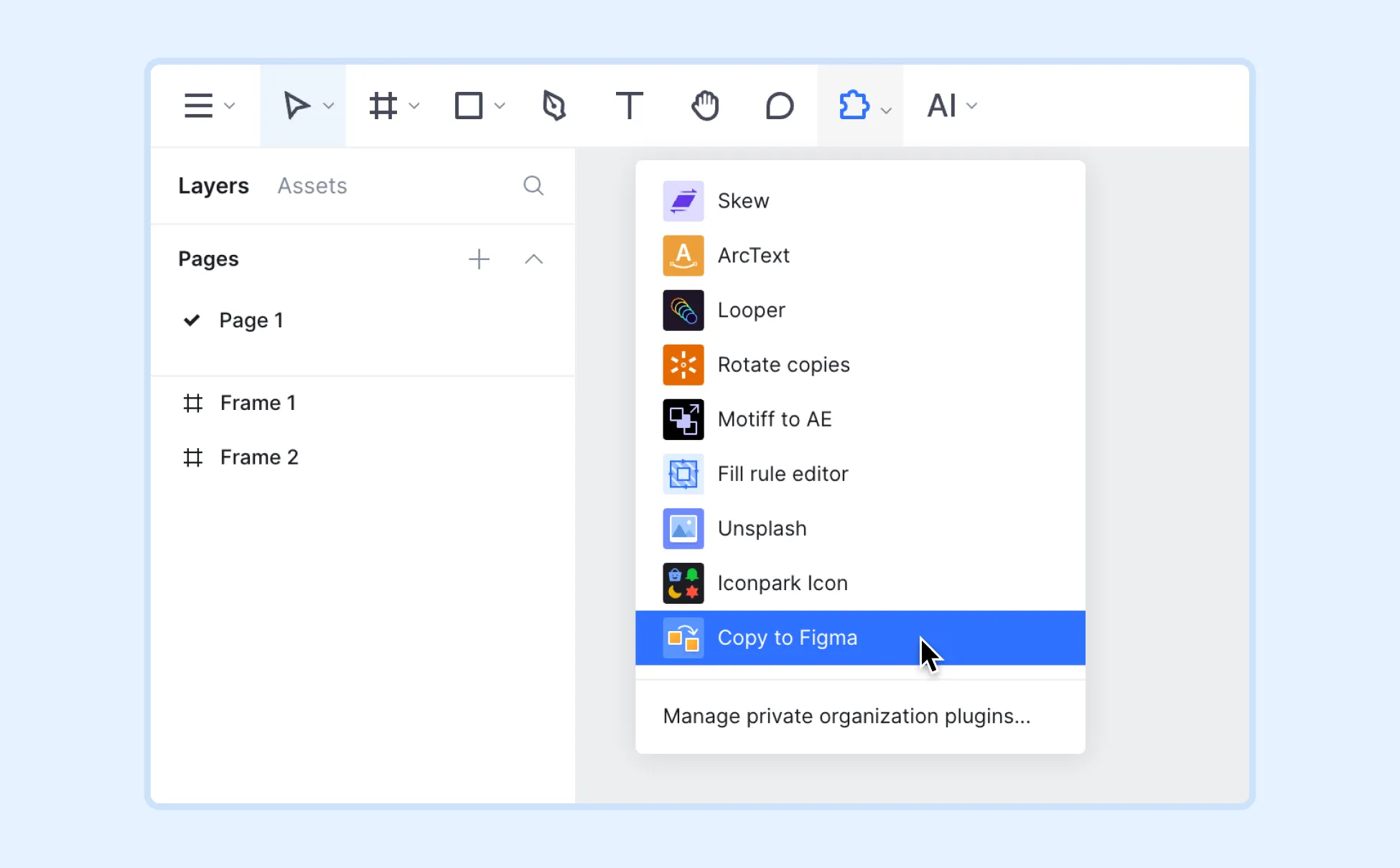Viewport: 1400px width, 868px height.
Task: Run the Skew plugin
Action: (x=860, y=201)
